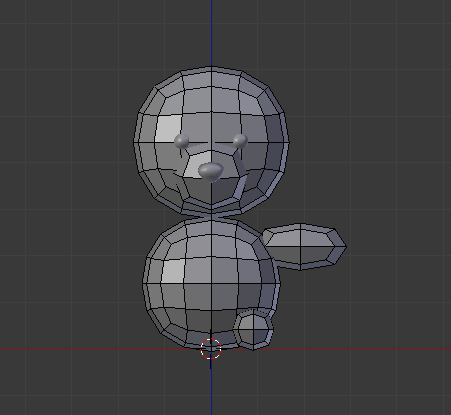
Task: Select the brightest lit face beside the left eye
Action: pos(168,128)
